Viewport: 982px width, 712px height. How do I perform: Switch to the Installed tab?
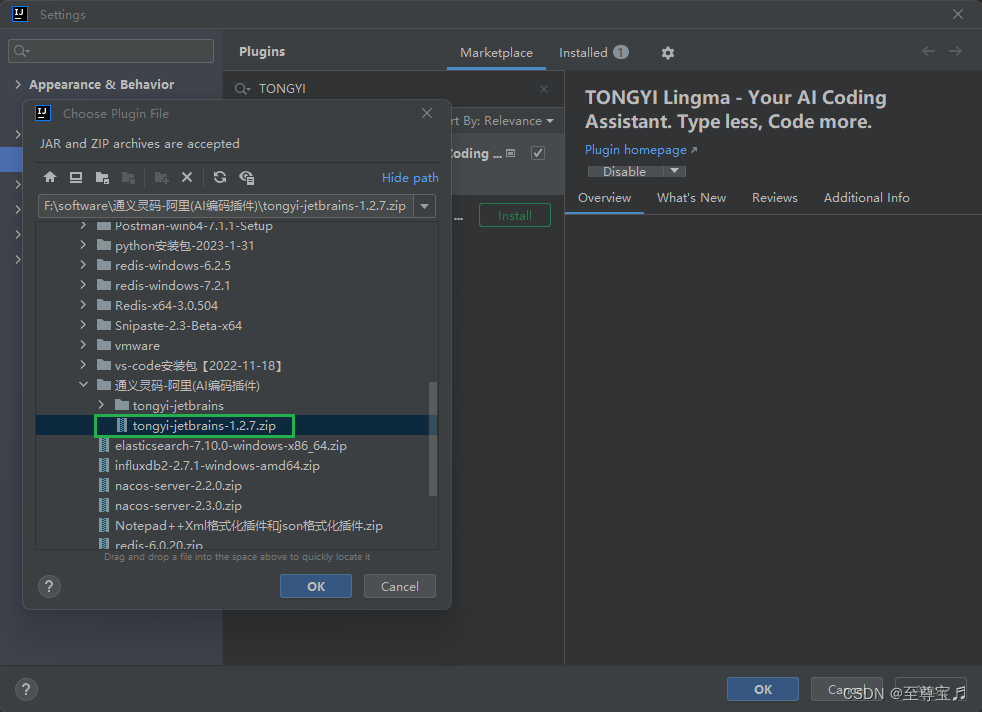[x=594, y=53]
